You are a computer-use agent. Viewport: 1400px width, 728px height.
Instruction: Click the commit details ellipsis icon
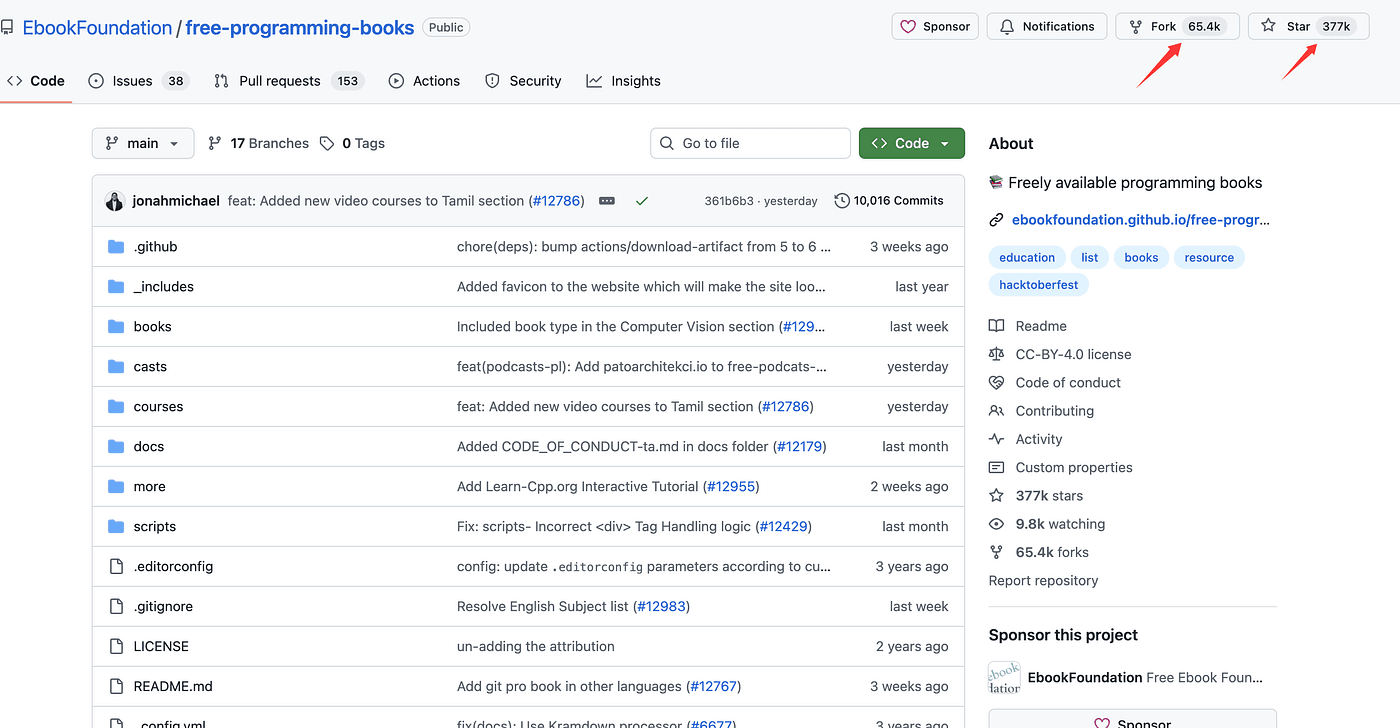[x=607, y=201]
